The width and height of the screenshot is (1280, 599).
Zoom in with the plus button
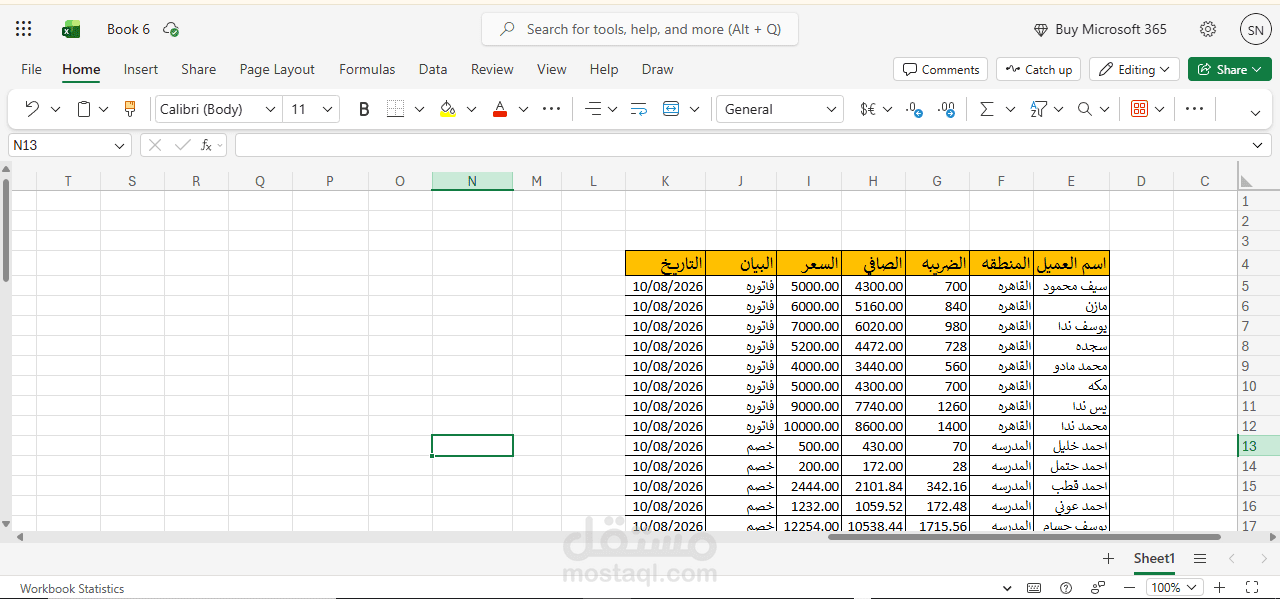[1219, 587]
